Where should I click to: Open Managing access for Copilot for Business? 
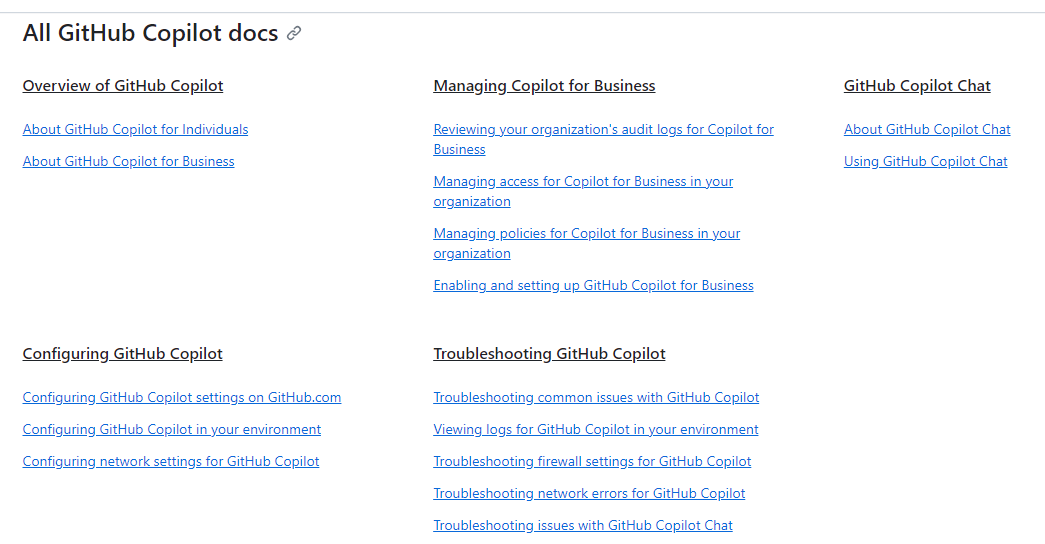pos(583,191)
